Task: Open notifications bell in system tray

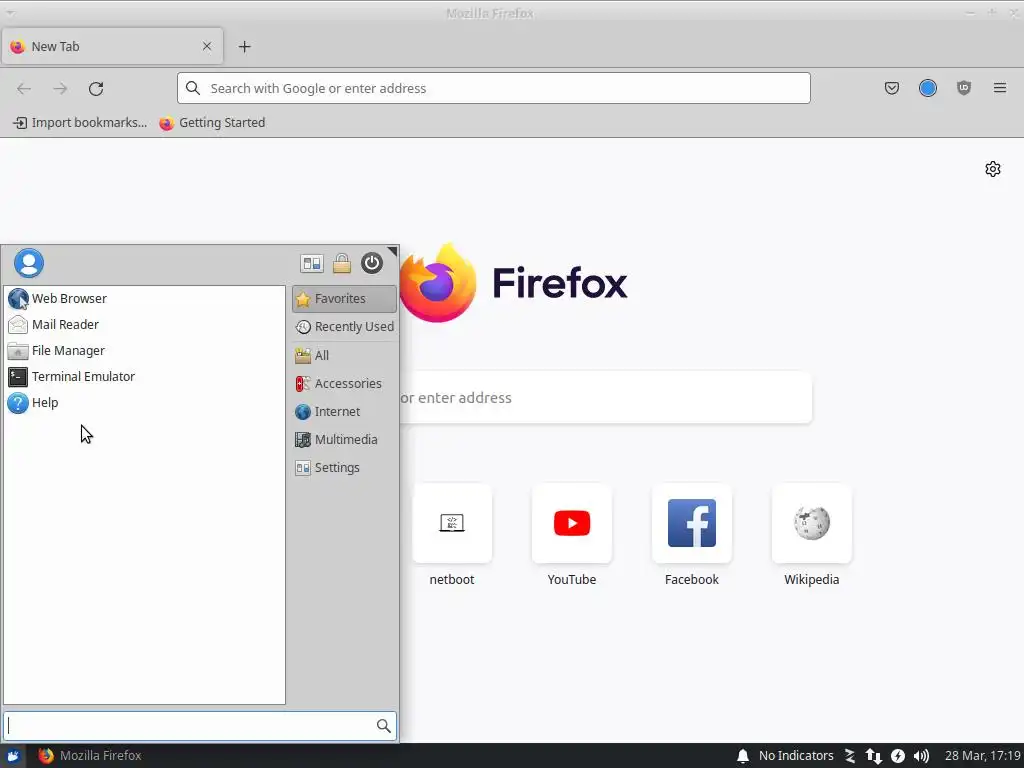Action: 743,756
